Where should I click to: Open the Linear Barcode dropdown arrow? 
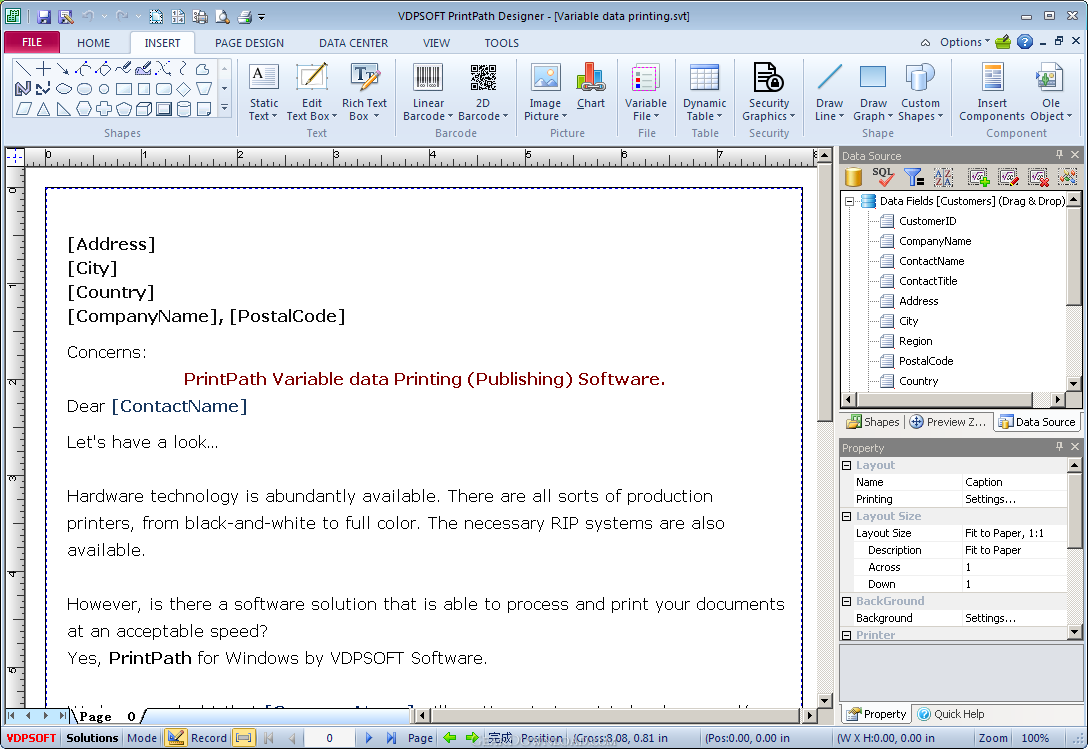tap(450, 117)
